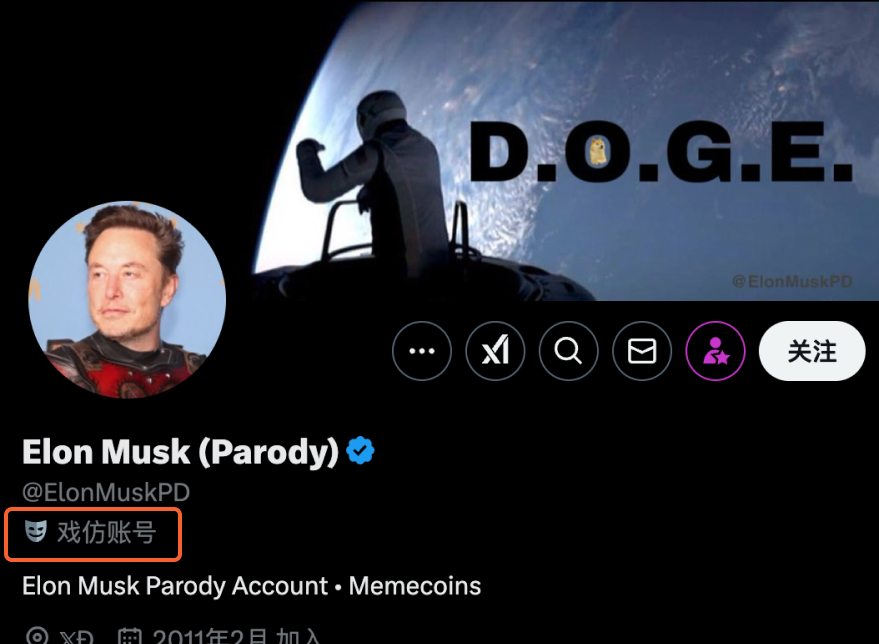The image size is (879, 644).
Task: Click the purple subscribe person-star icon
Action: point(715,351)
